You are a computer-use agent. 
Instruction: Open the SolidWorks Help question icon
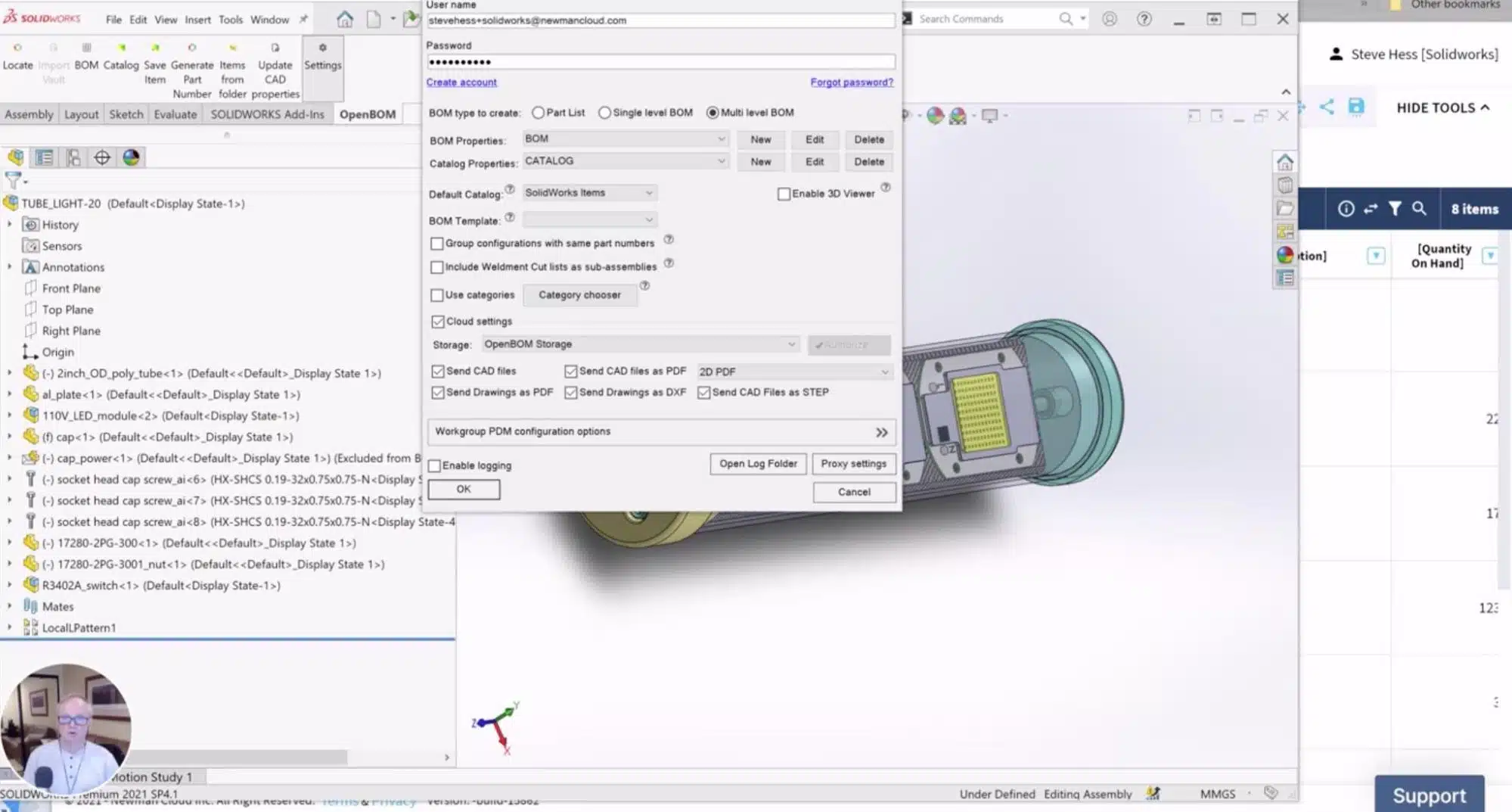click(1144, 19)
